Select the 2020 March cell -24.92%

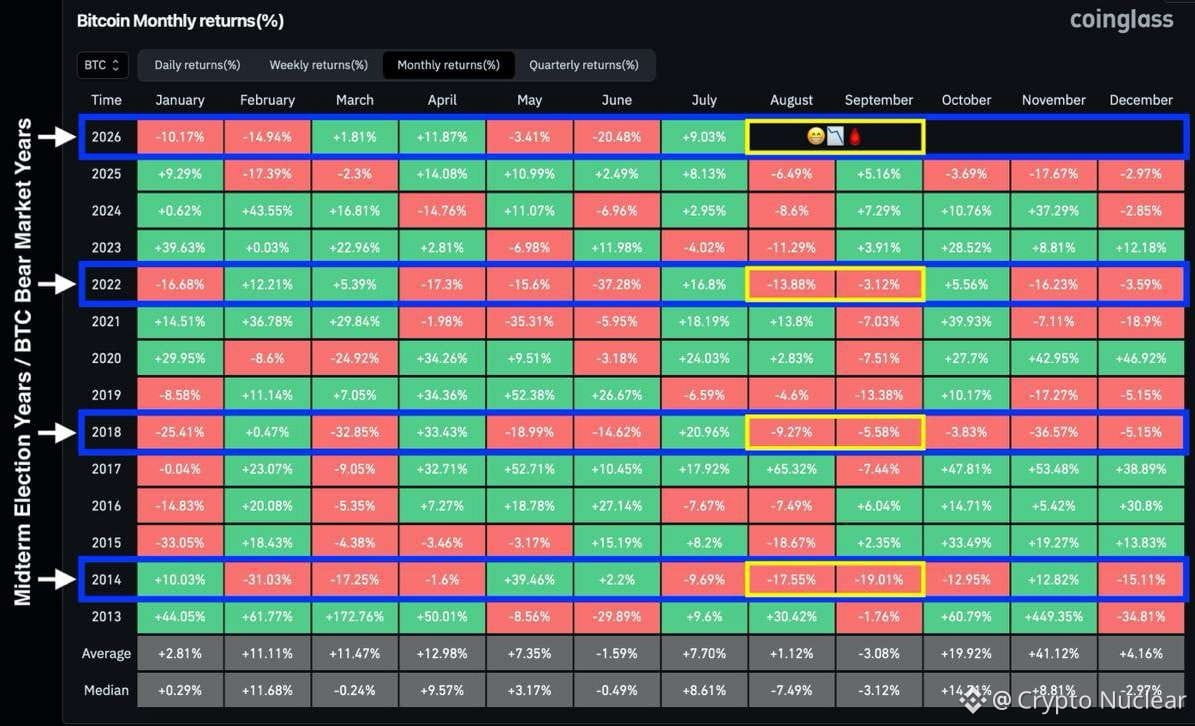click(355, 358)
